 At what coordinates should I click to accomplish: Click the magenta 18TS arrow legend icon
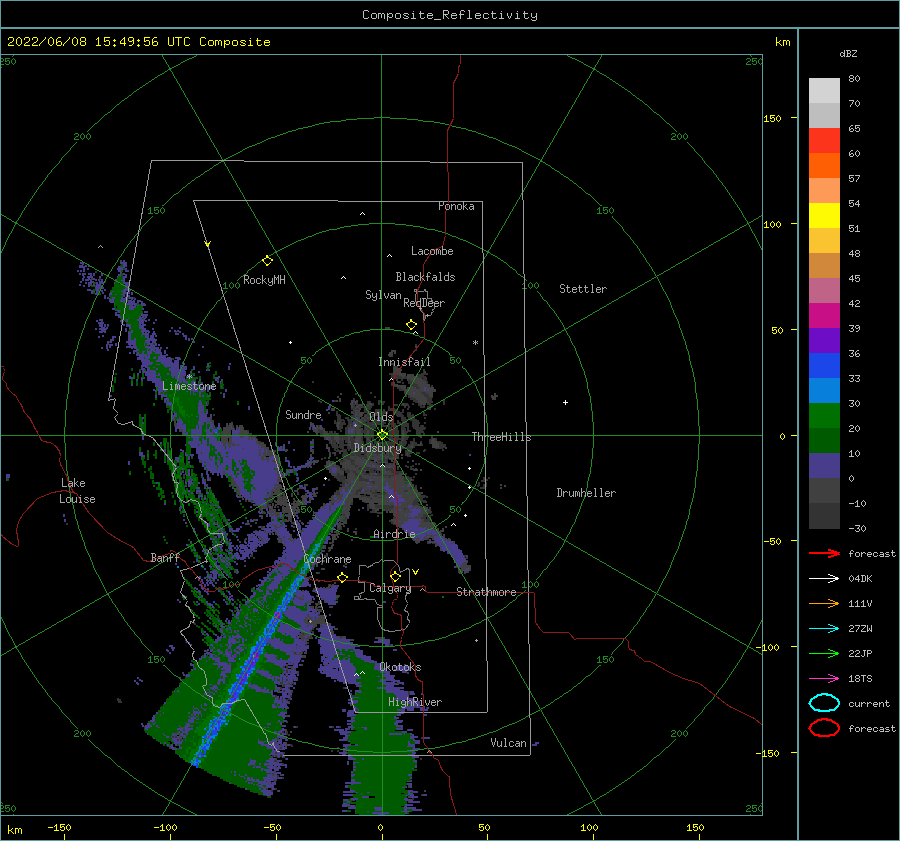click(824, 678)
